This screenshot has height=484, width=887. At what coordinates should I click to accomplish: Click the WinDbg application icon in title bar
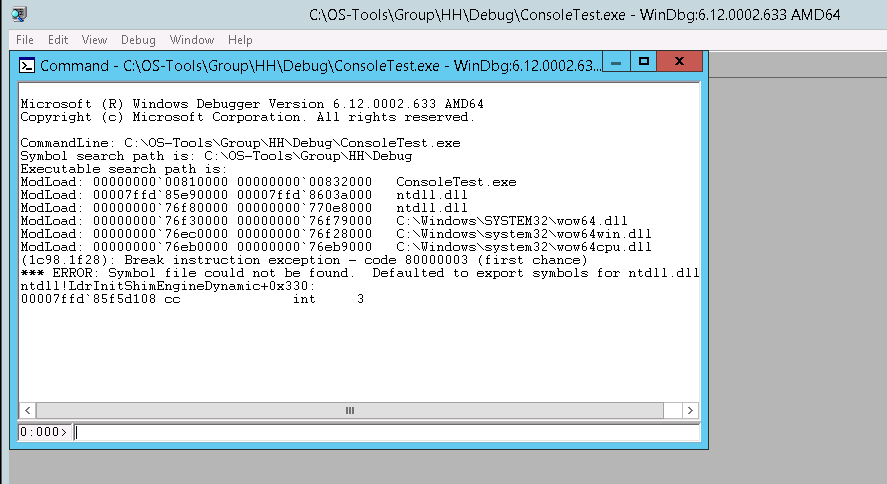(19, 14)
